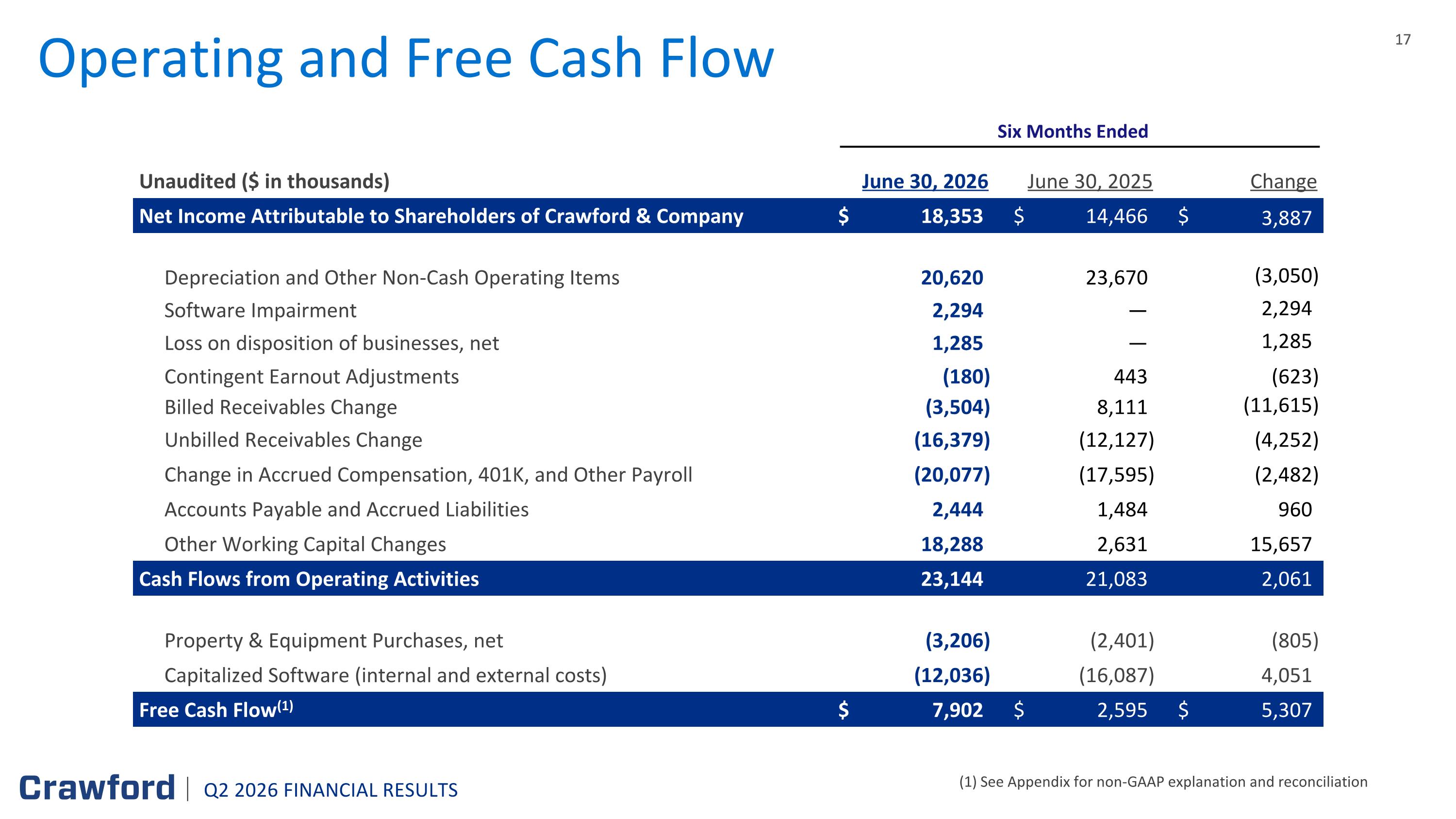Click the "Free Cash Flow" row label
Viewport: 1456px width, 819px height.
[216, 709]
